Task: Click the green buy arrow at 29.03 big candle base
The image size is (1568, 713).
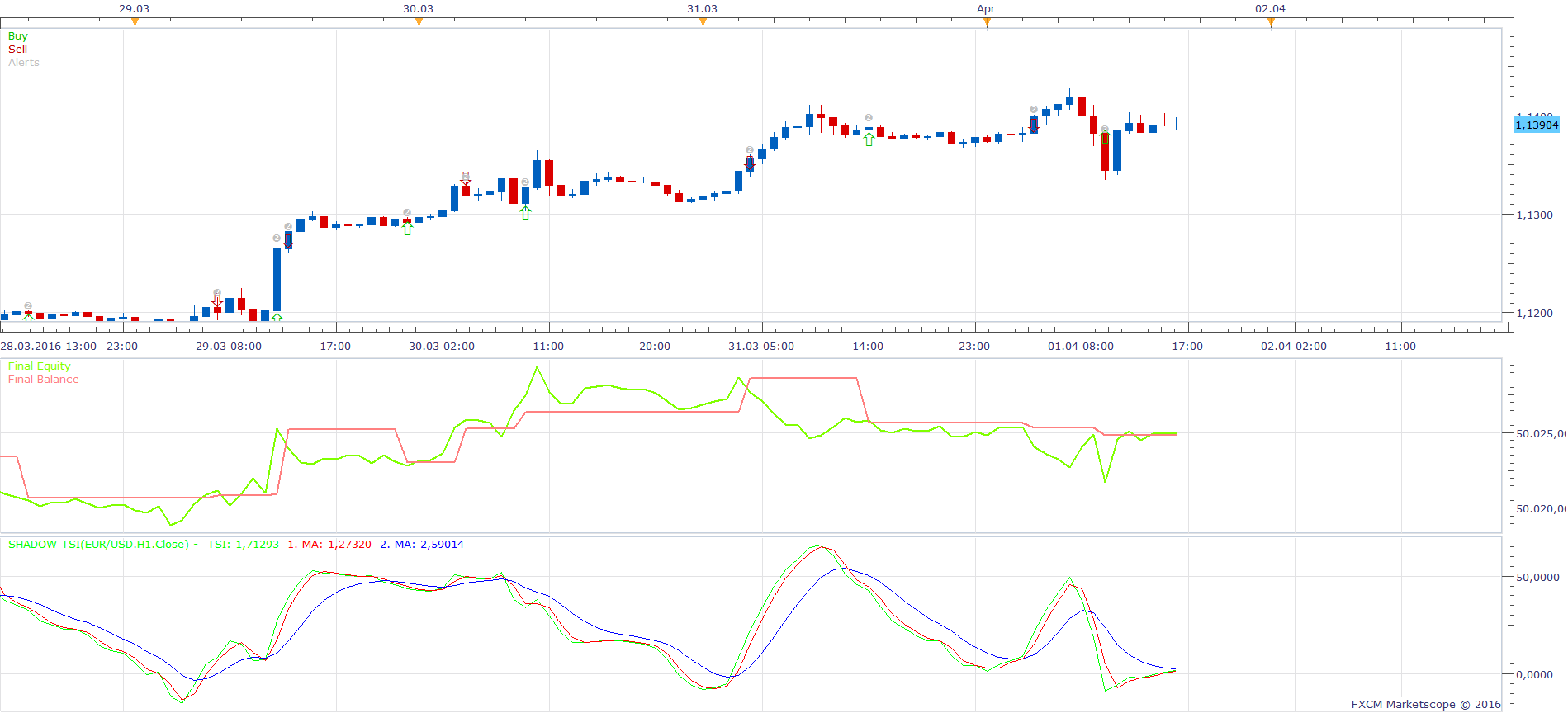Action: (x=277, y=317)
